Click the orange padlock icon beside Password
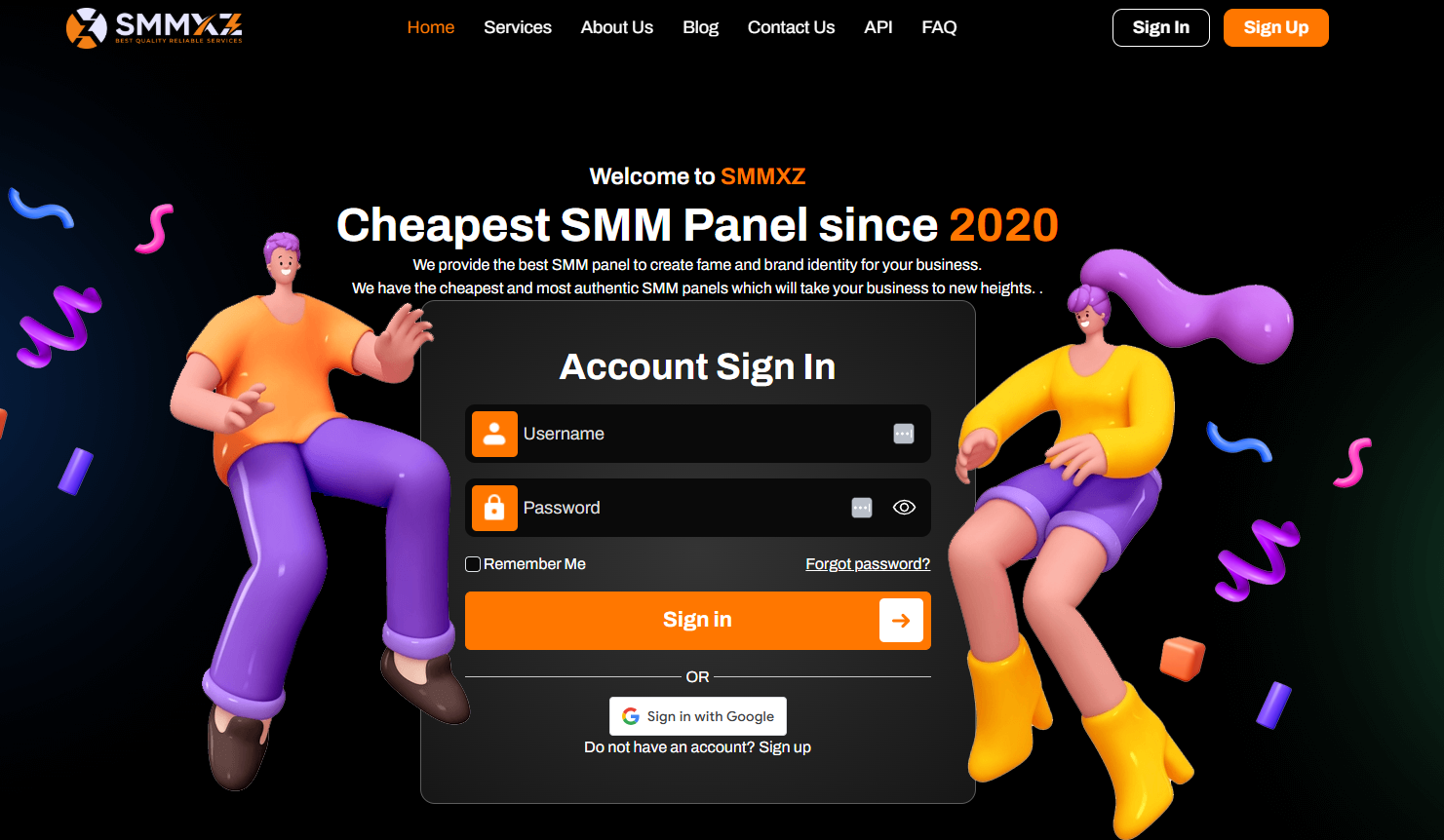1444x840 pixels. tap(494, 508)
